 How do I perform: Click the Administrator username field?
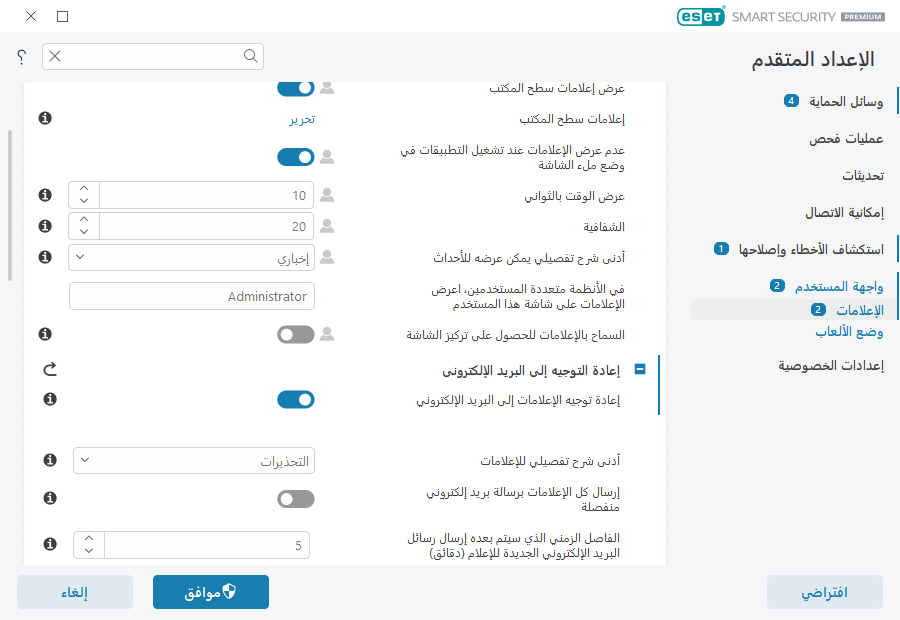click(193, 296)
